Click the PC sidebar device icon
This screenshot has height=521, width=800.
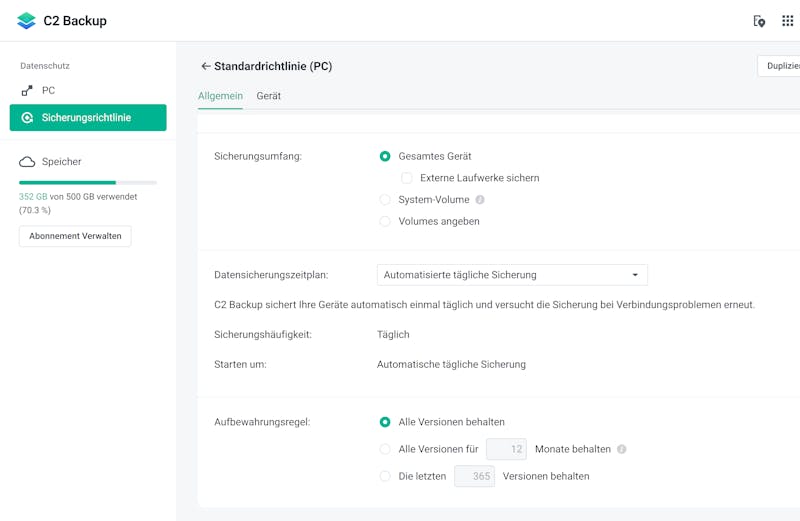coord(27,91)
